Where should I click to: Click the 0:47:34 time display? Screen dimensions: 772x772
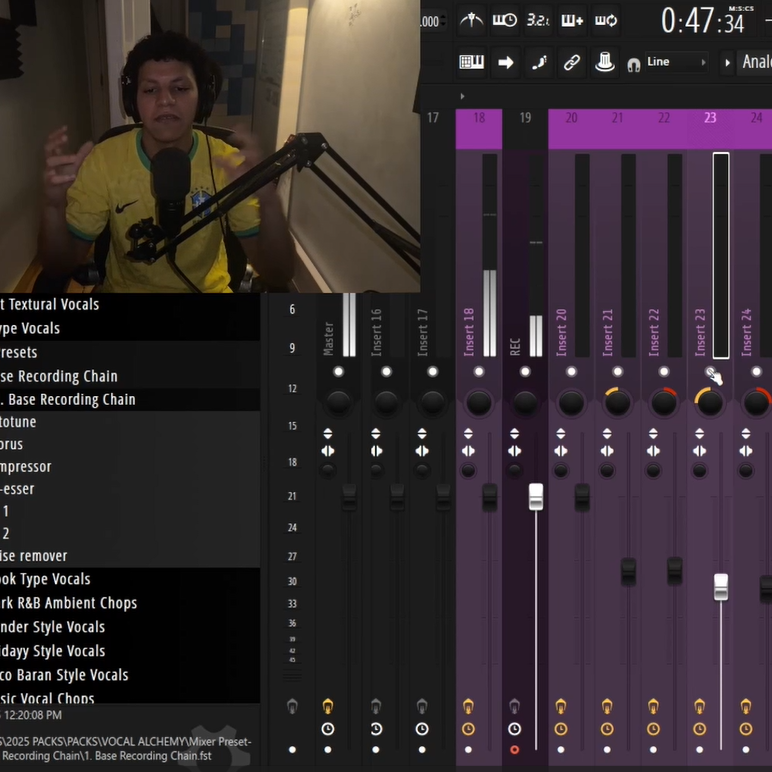[703, 22]
